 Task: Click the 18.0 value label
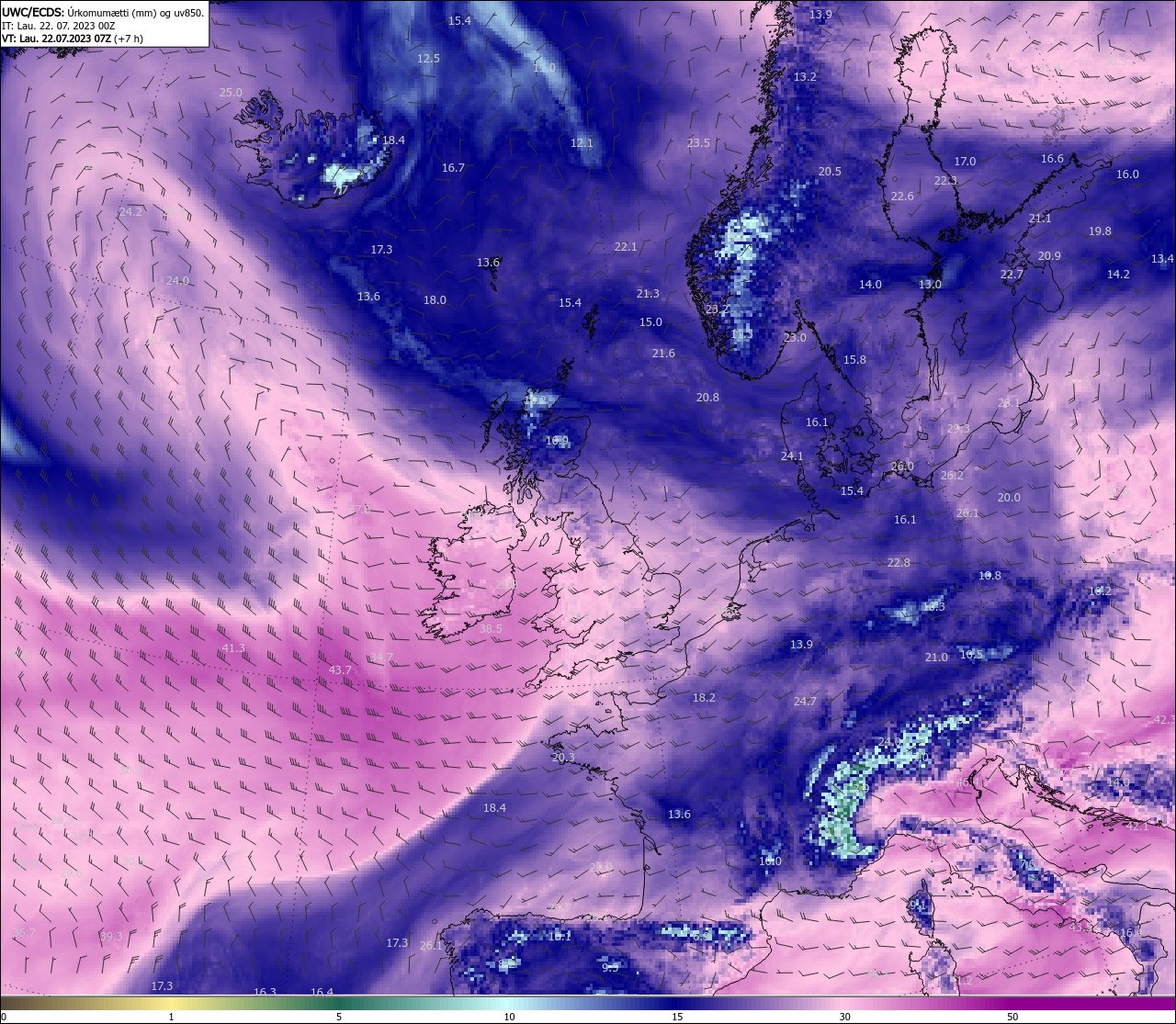coord(435,300)
